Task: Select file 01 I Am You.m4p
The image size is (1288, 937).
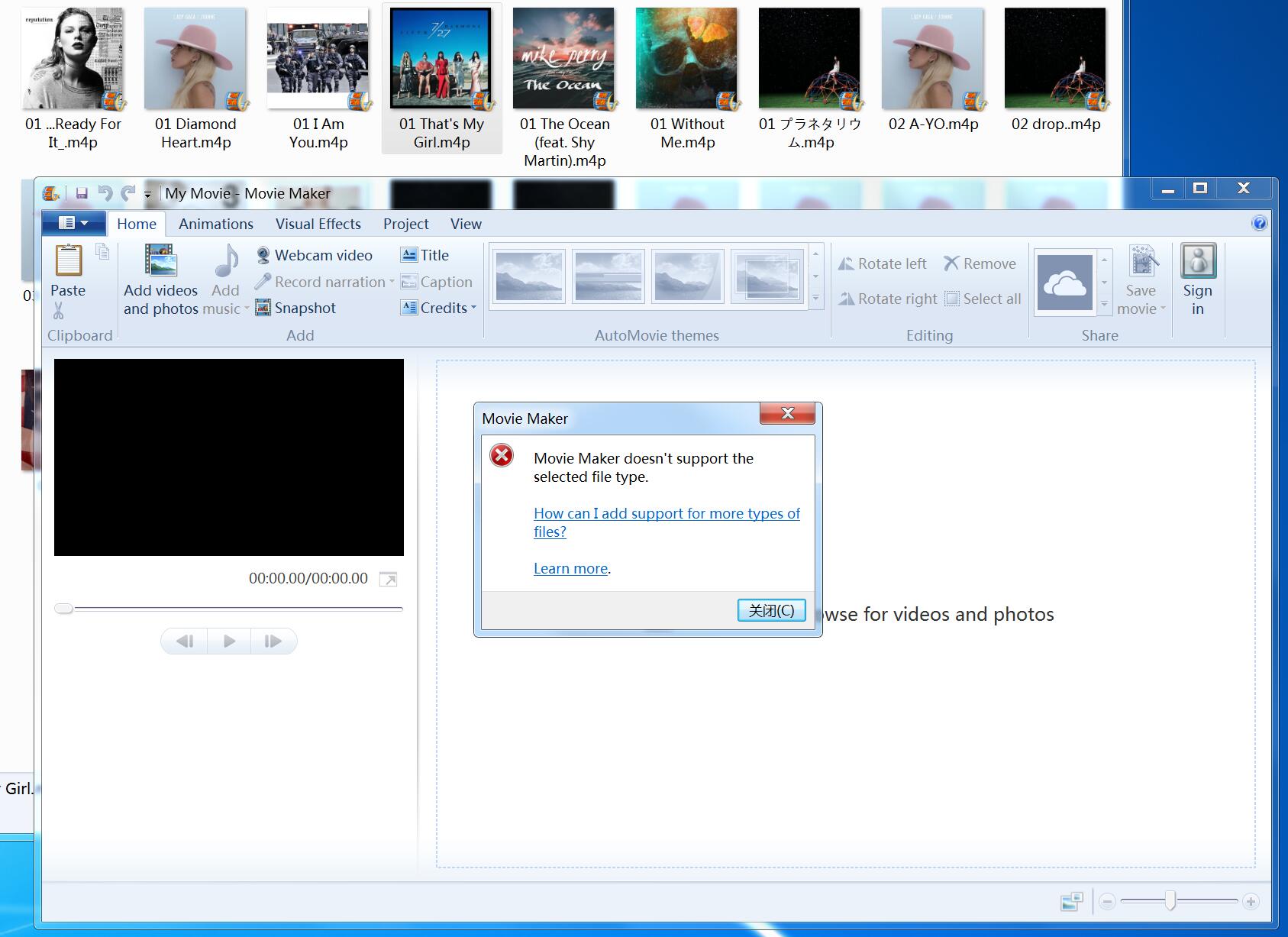Action: (x=318, y=79)
